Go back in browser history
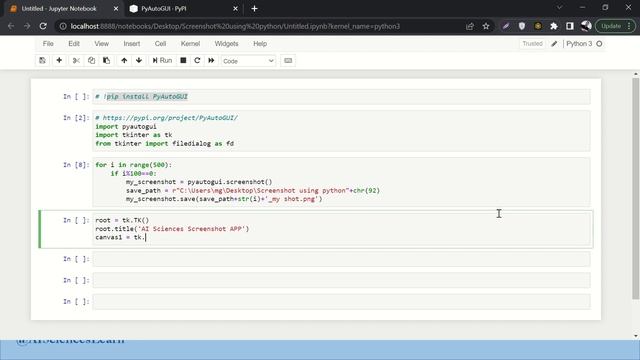The image size is (640, 360). point(11,26)
